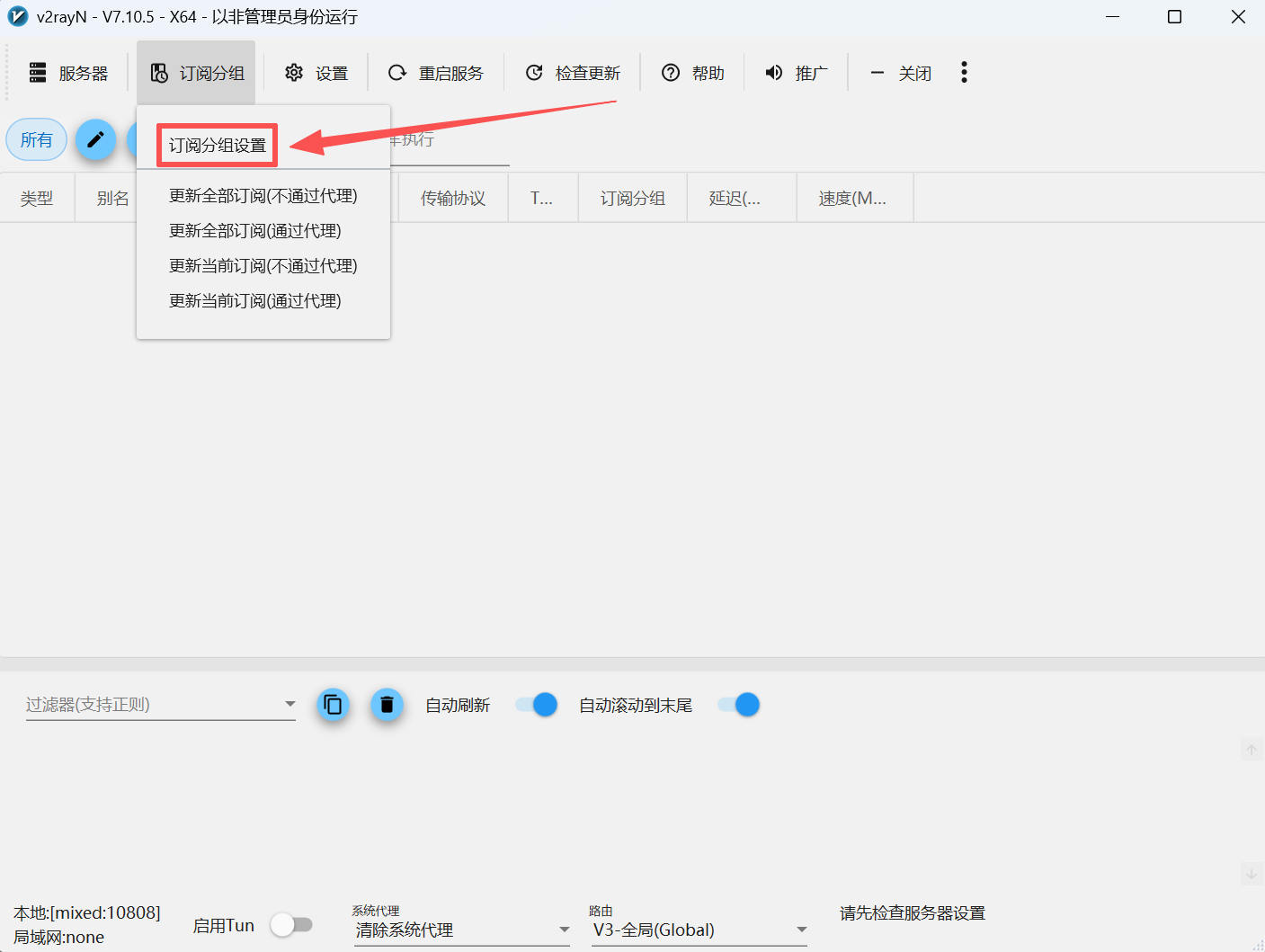Click the blue pencil edit button
Viewport: 1265px width, 952px height.
click(95, 140)
